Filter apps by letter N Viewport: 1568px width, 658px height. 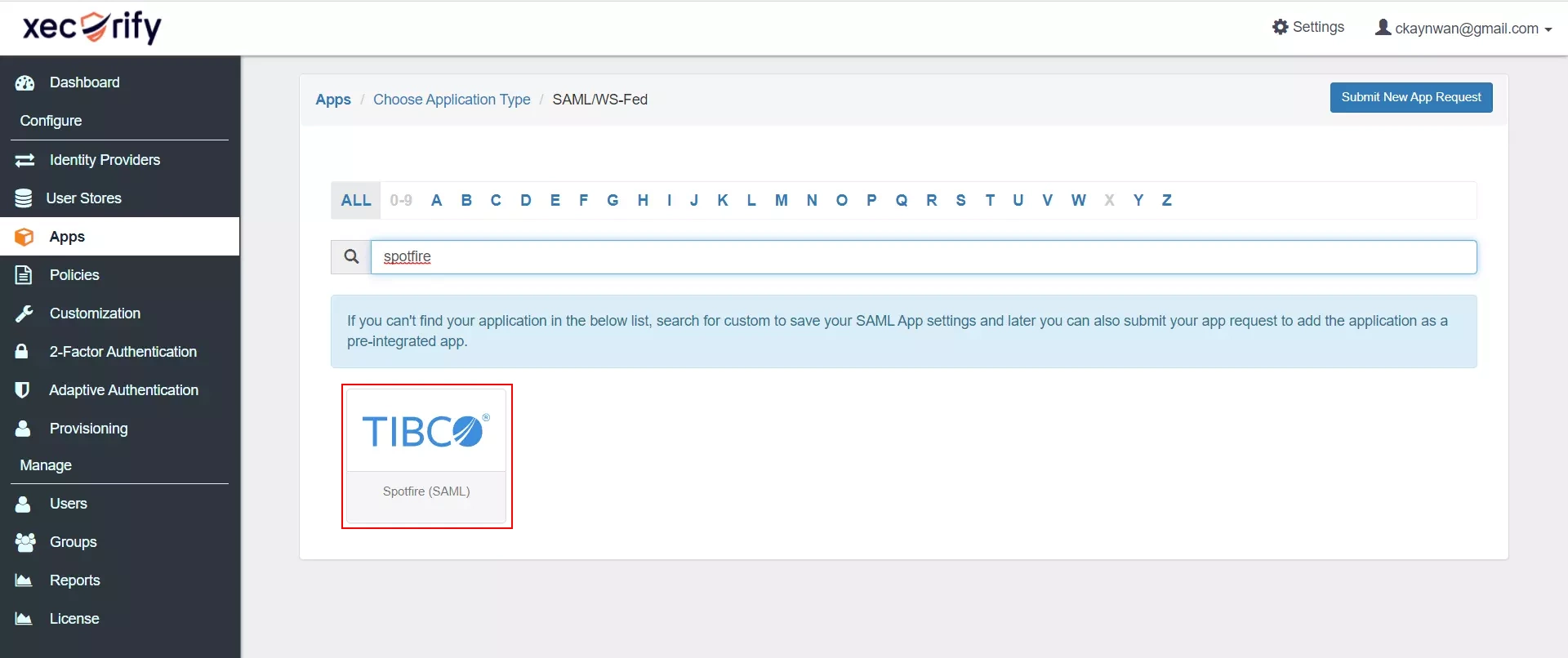click(x=812, y=201)
